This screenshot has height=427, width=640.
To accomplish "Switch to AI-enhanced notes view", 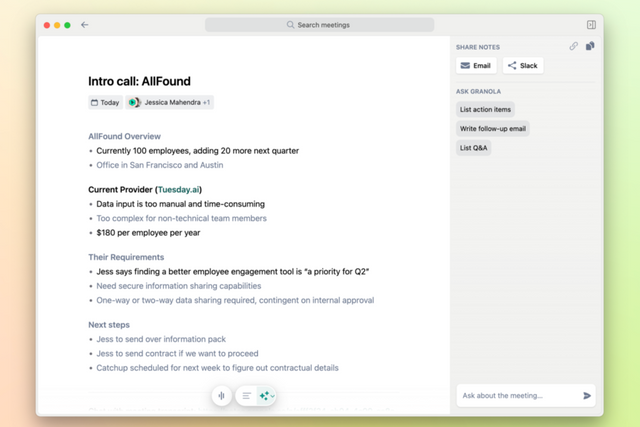I will click(263, 396).
